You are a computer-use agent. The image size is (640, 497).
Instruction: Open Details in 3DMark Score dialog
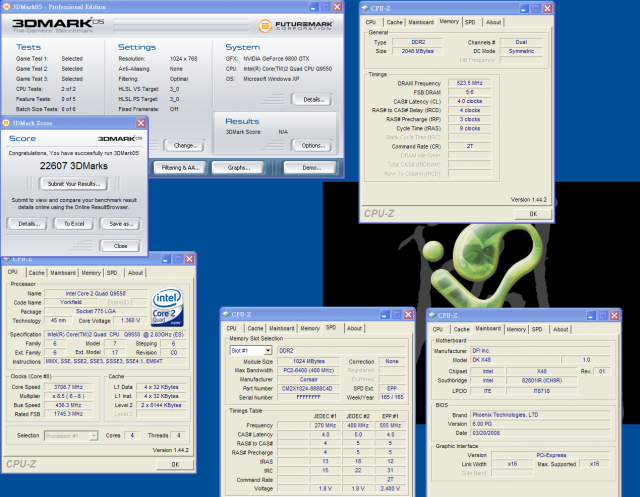(28, 224)
